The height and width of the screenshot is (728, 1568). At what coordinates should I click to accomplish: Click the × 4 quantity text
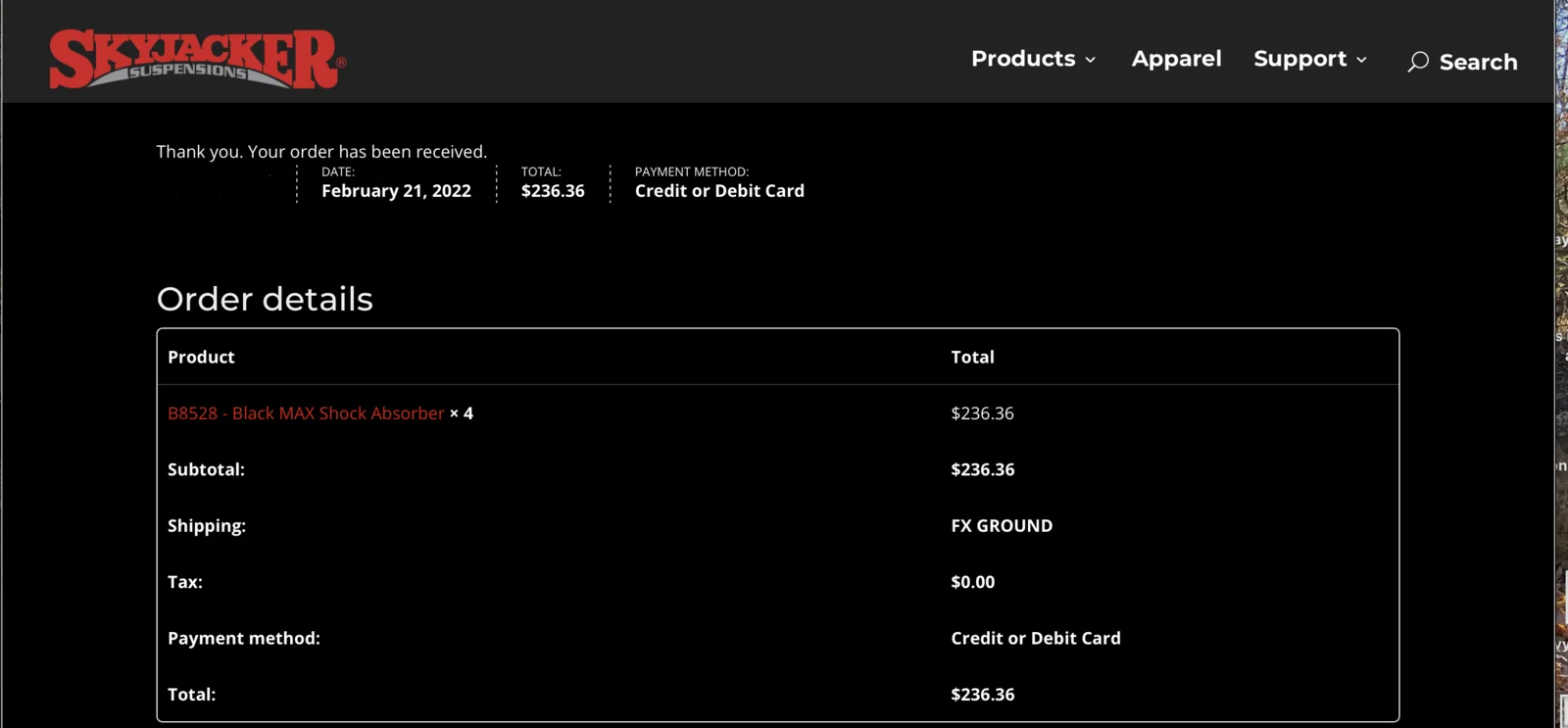462,413
